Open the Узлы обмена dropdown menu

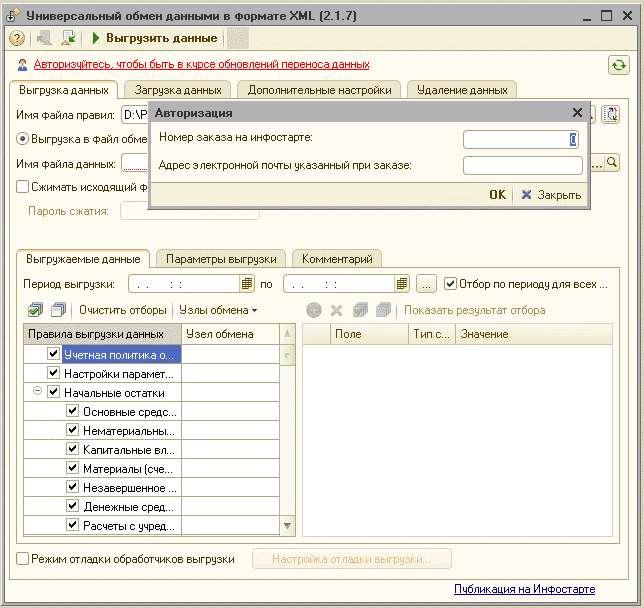coord(218,310)
